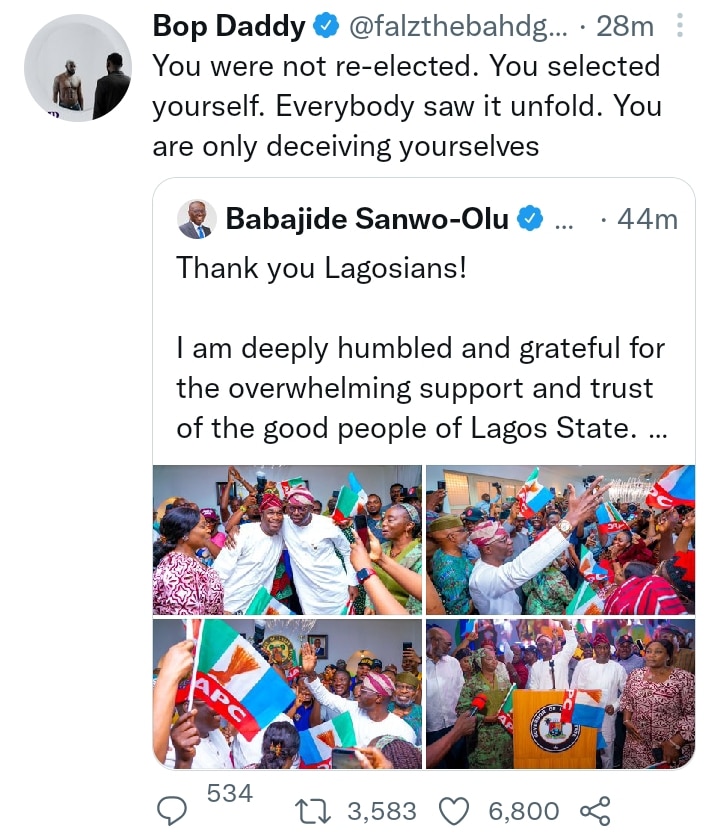This screenshot has width=720, height=837.
Task: Click the reply speech bubble icon
Action: coord(176,810)
